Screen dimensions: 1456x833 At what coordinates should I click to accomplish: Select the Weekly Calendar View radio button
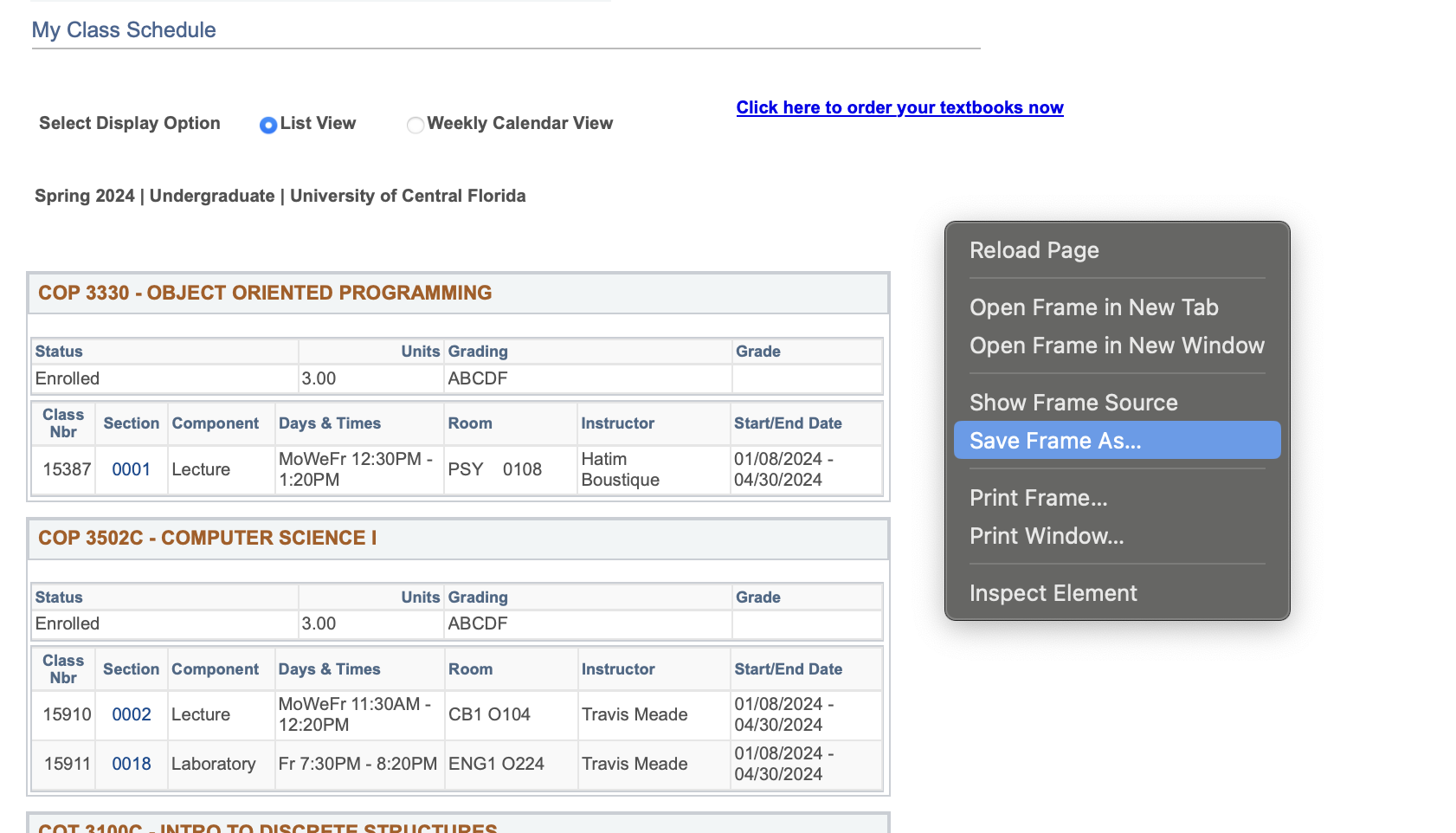coord(416,125)
